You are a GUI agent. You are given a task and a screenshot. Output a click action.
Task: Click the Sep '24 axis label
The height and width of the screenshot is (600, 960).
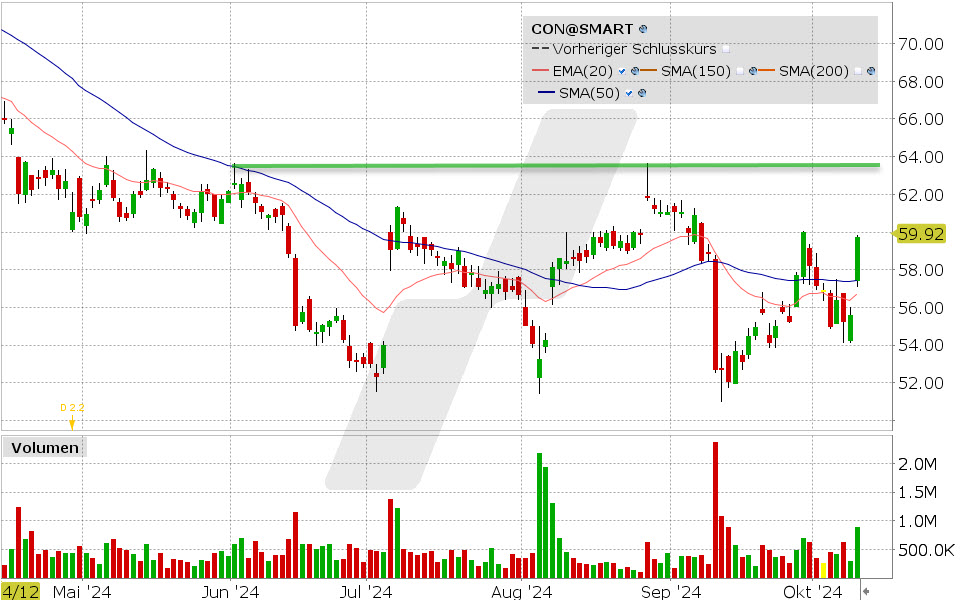(x=670, y=591)
